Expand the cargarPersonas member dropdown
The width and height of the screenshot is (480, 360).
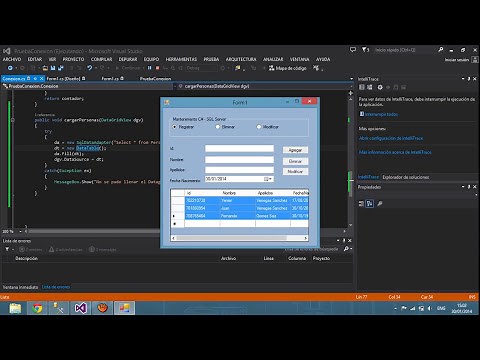pos(351,86)
